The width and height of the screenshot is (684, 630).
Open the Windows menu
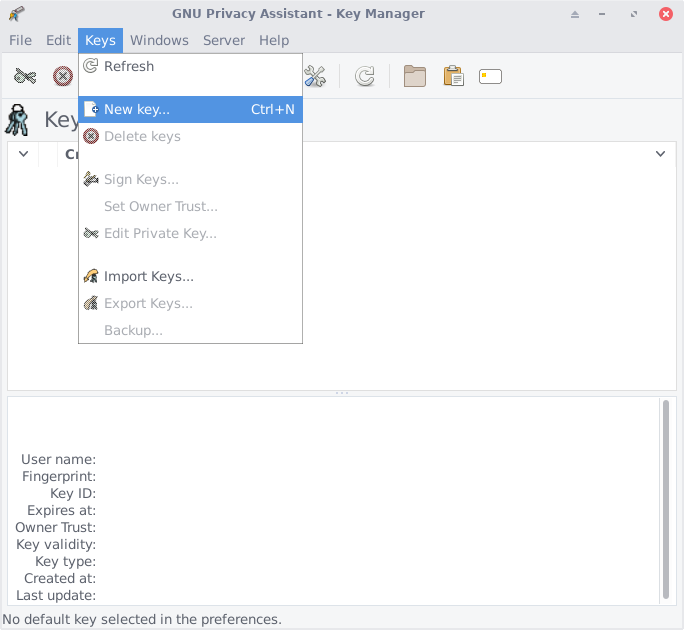coord(159,40)
